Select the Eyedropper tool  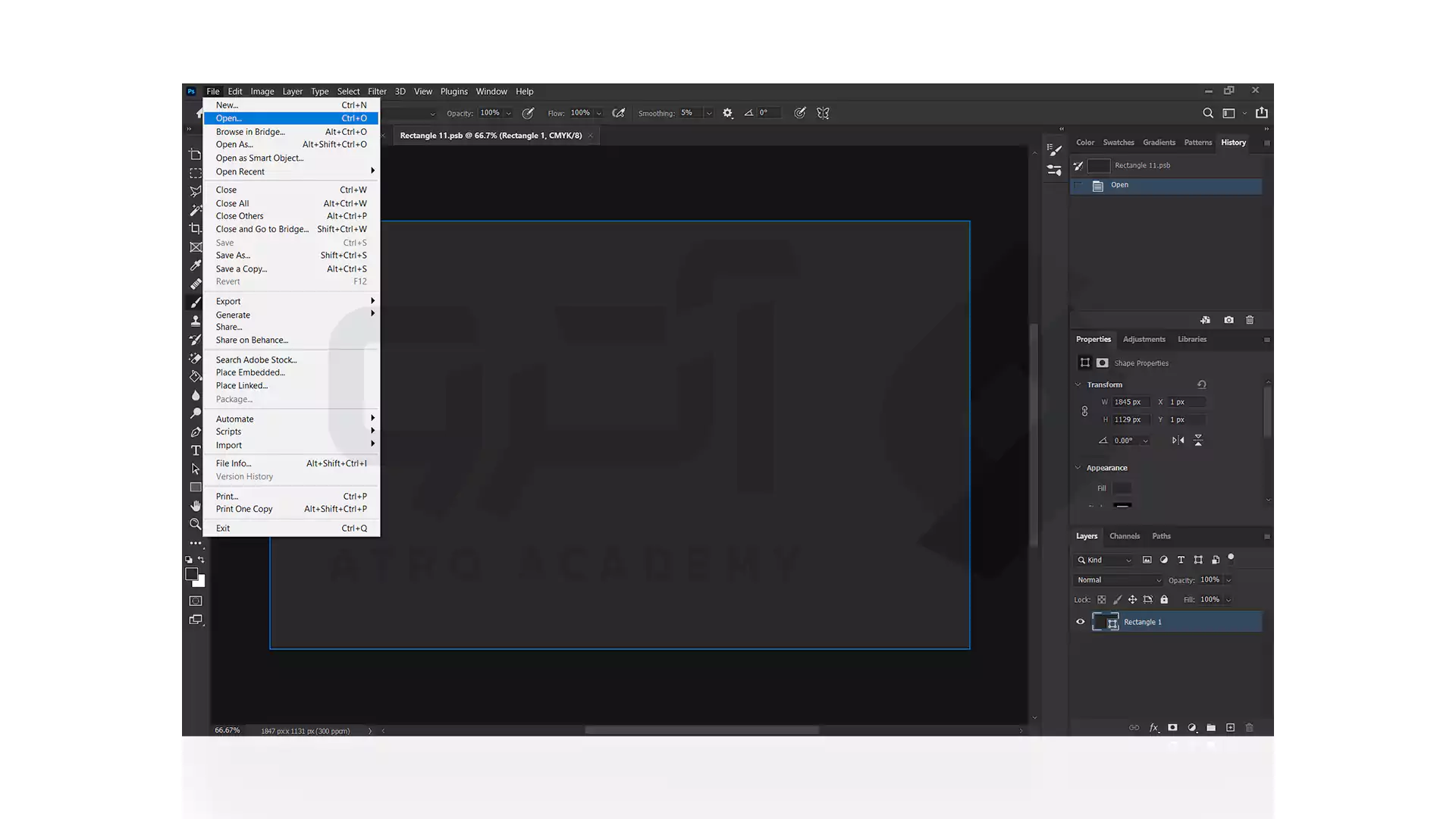click(196, 265)
